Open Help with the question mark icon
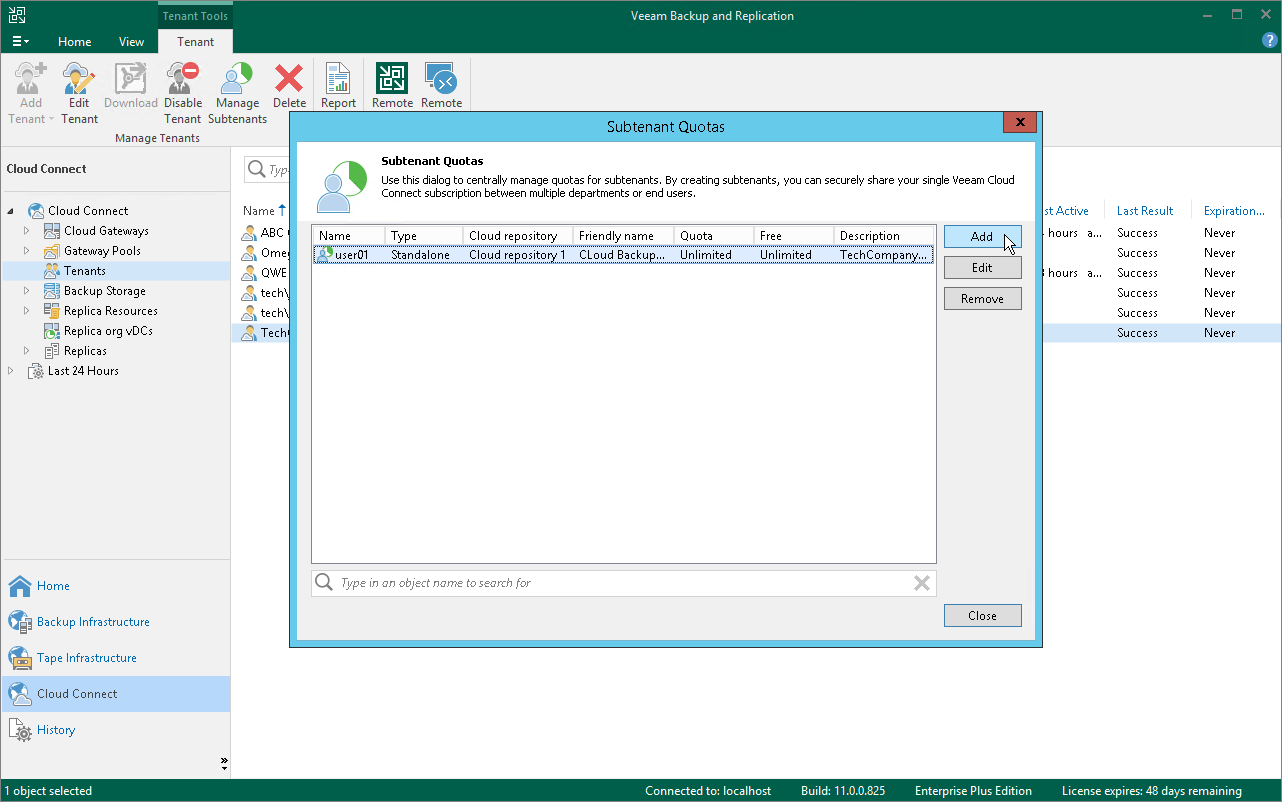The width and height of the screenshot is (1282, 802). coord(1270,41)
